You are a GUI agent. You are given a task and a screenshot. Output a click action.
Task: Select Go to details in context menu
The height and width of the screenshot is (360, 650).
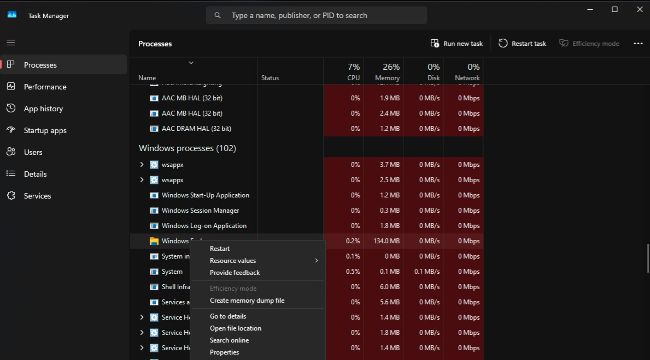coord(228,316)
